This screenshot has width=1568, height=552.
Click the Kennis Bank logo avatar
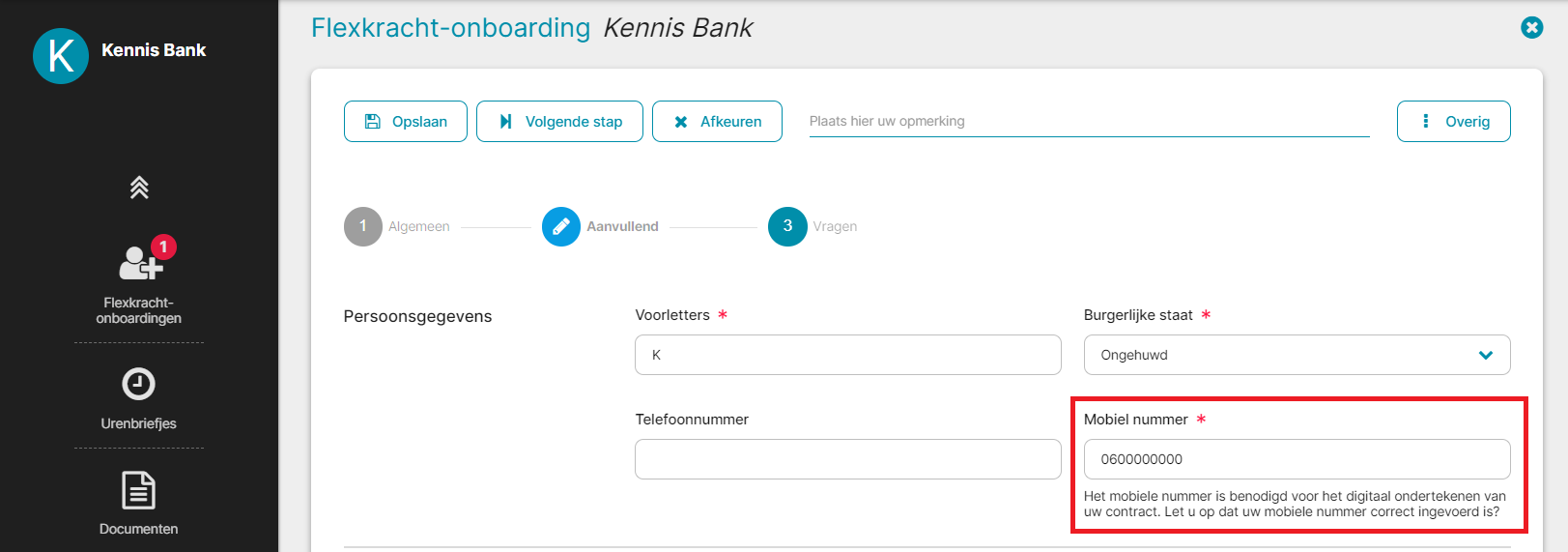coord(61,56)
